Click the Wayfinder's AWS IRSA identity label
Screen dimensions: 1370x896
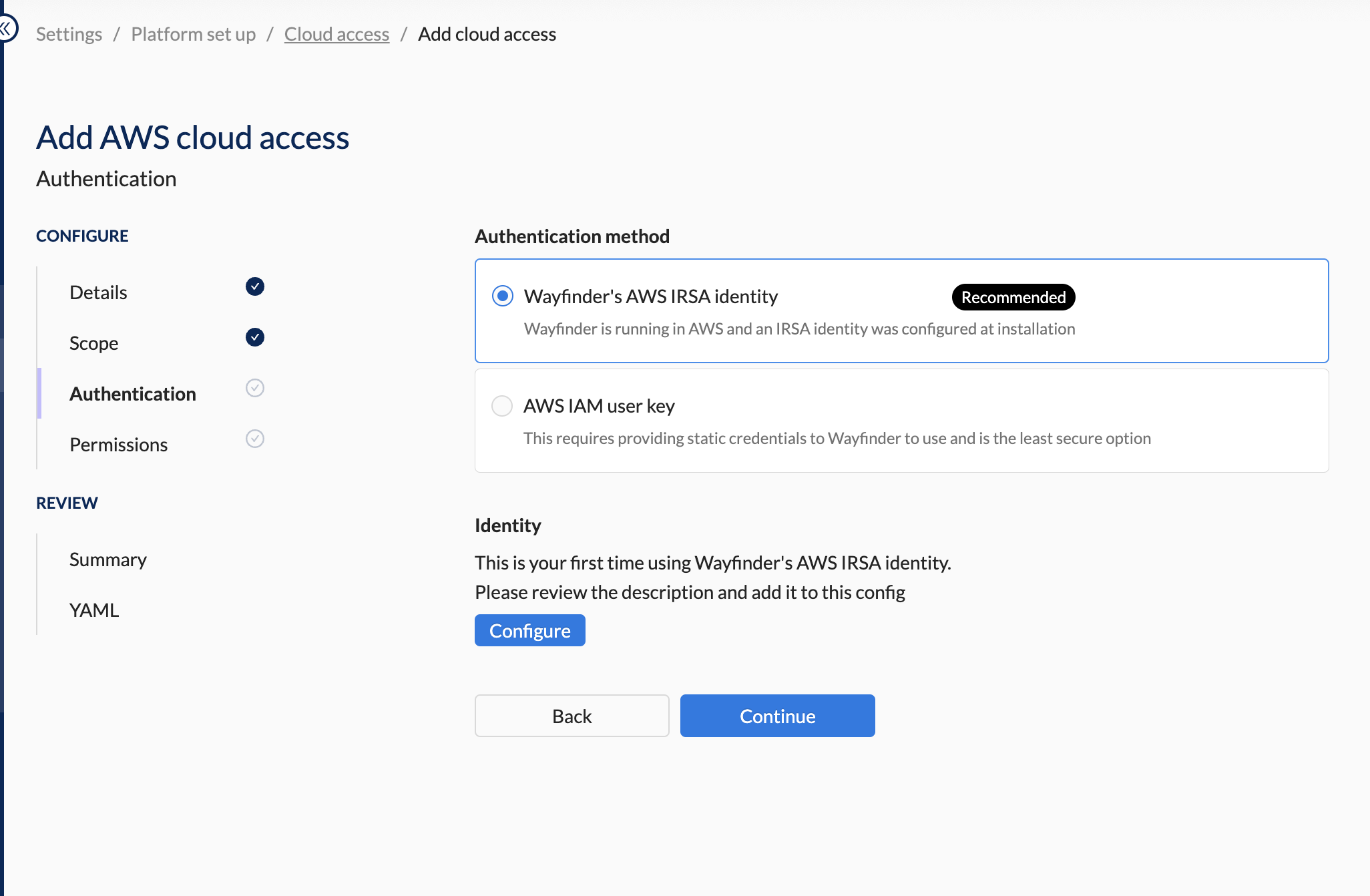[x=651, y=296]
